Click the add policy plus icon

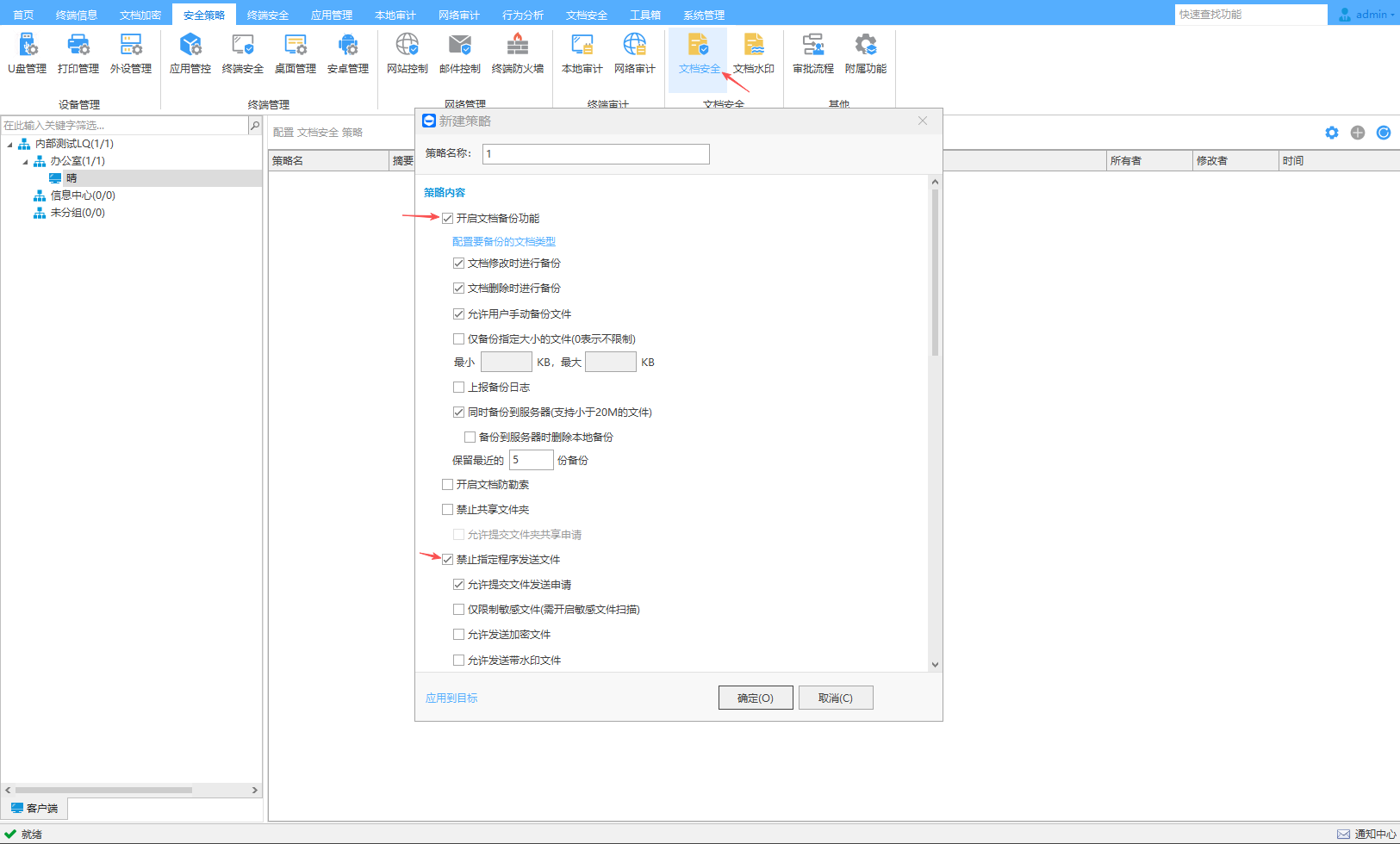1358,133
